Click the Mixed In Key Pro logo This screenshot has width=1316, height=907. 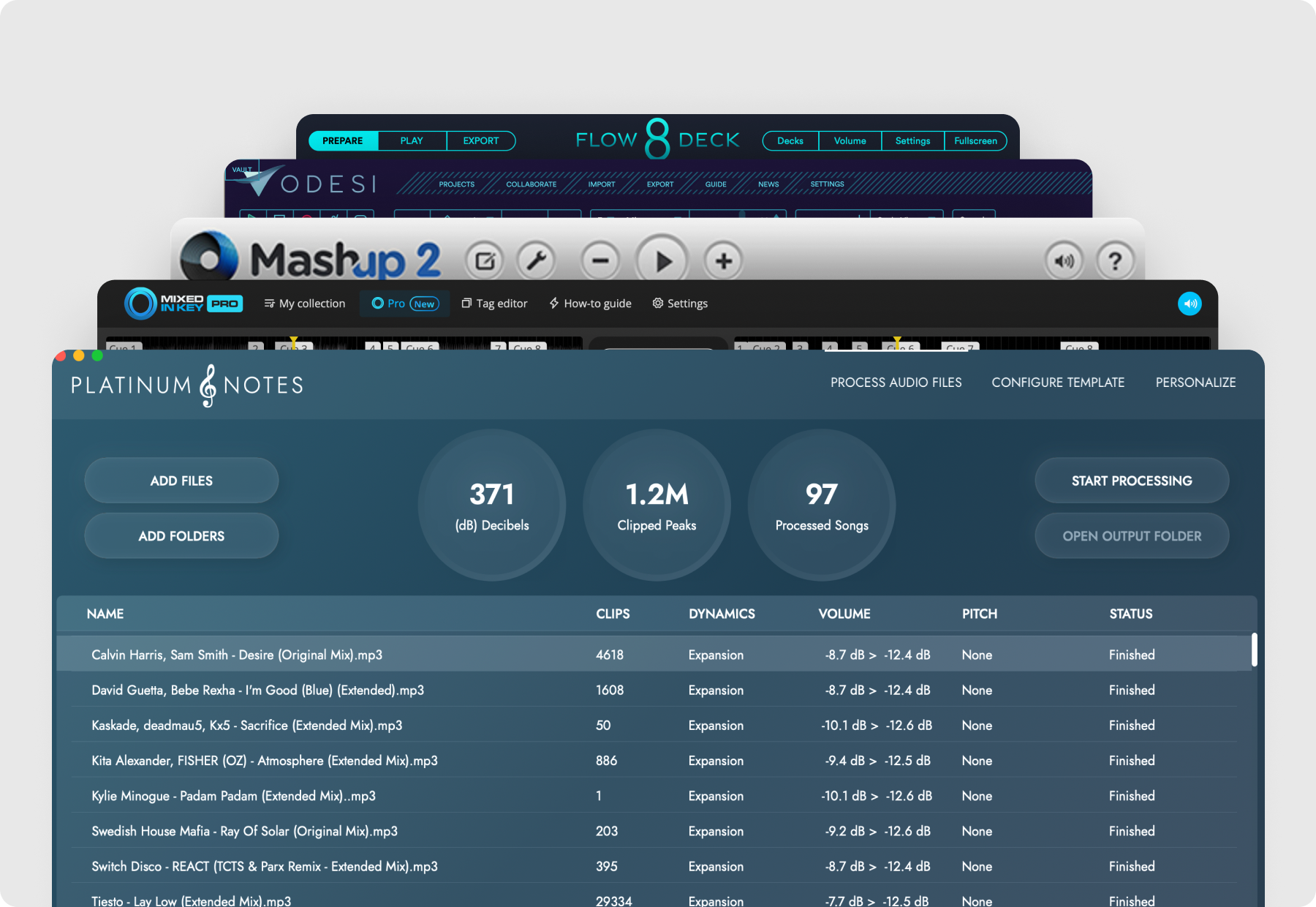coord(184,304)
